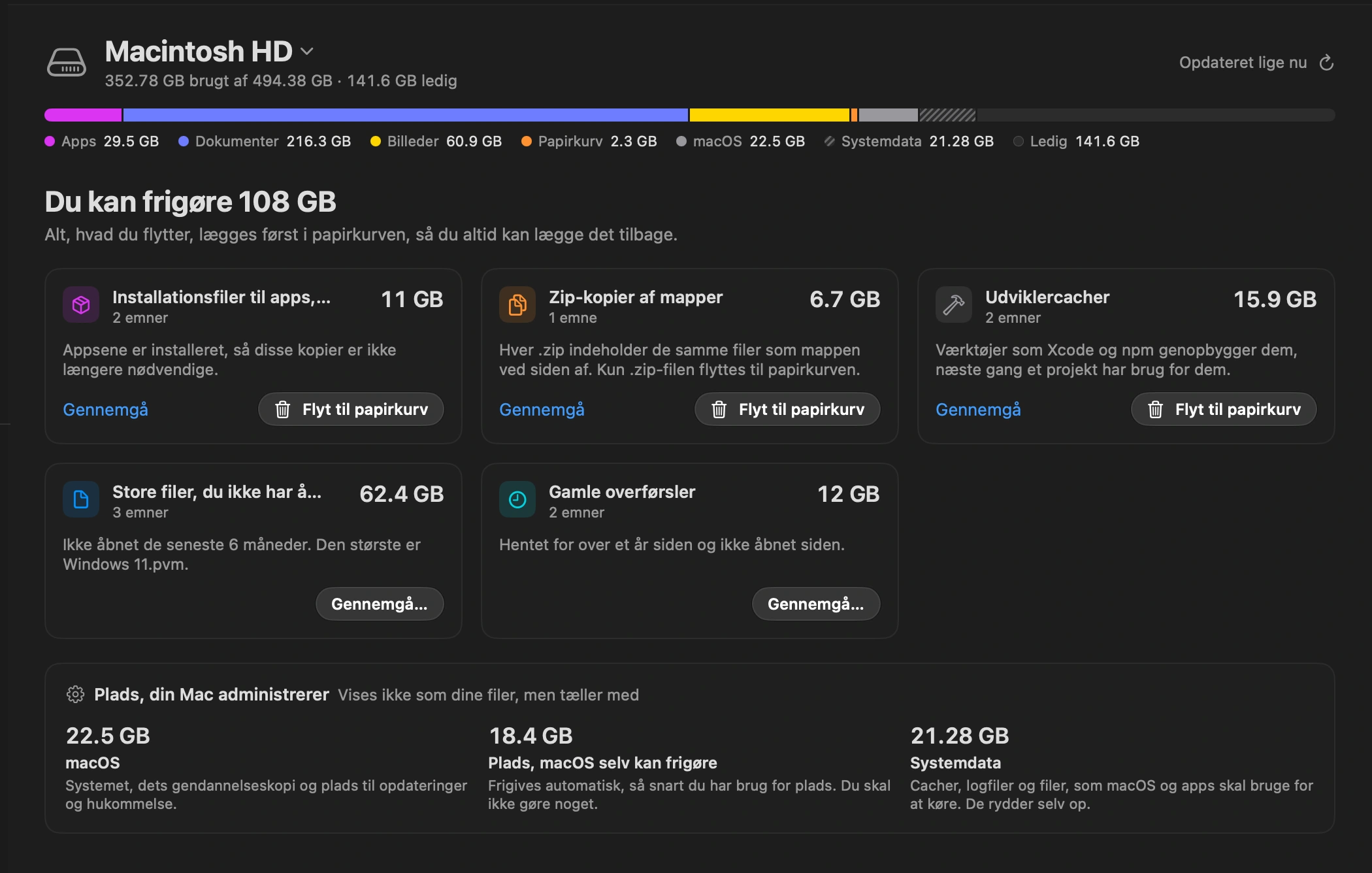Click the Billeder 60.9 GB legend entry
This screenshot has width=1372, height=873.
click(x=436, y=141)
